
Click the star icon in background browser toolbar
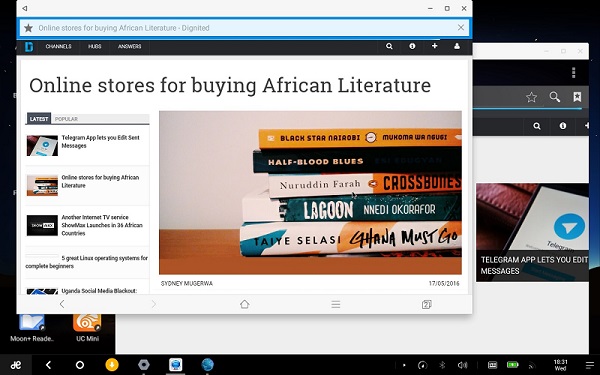[532, 97]
